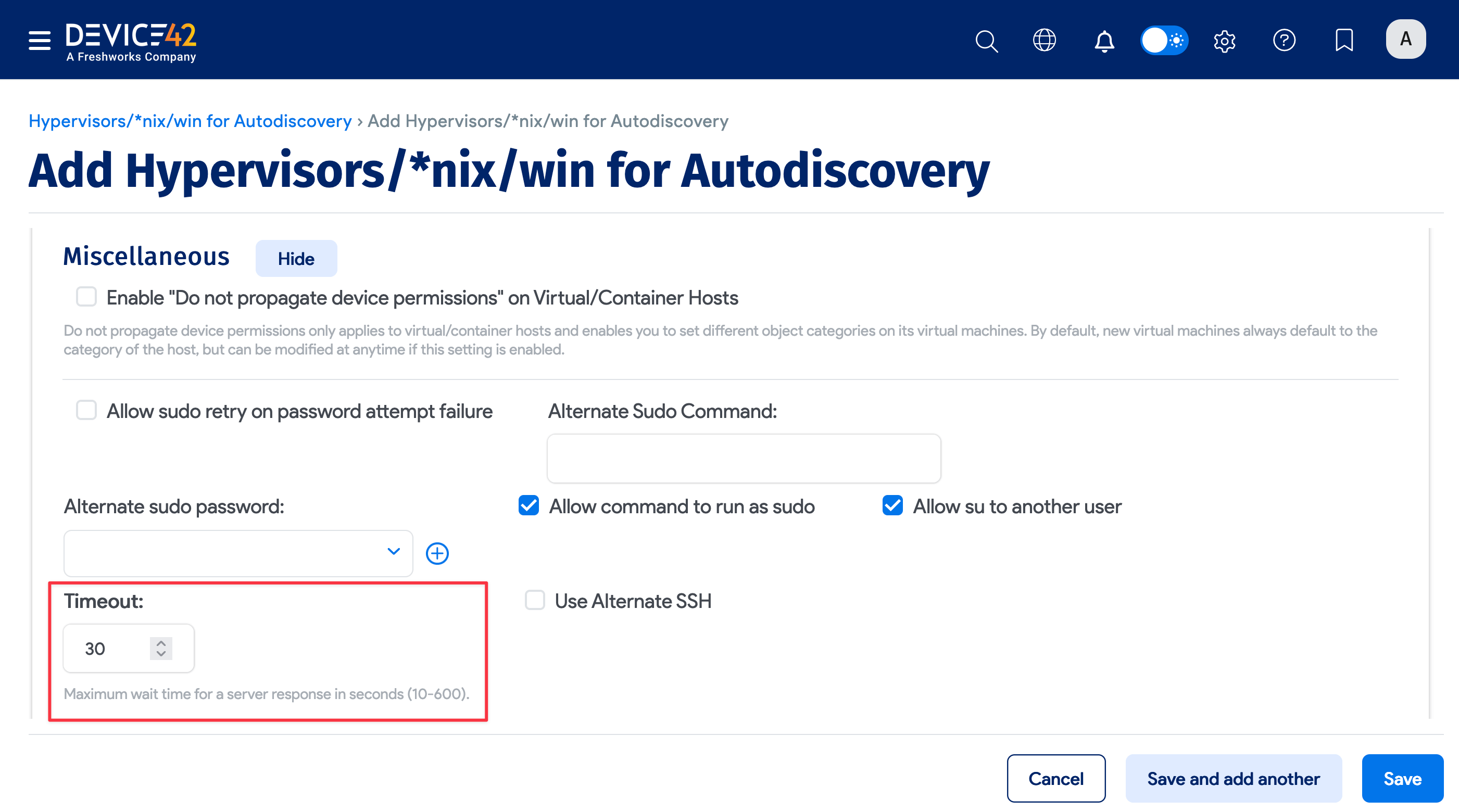Check Allow sudo retry on password failure
This screenshot has width=1459, height=812.
[86, 410]
